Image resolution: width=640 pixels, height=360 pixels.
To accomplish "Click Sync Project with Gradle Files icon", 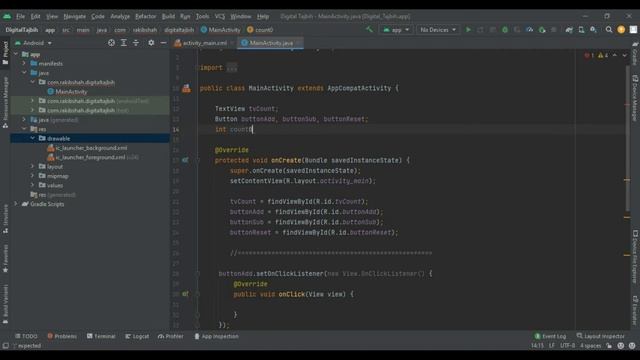I will 569,30.
